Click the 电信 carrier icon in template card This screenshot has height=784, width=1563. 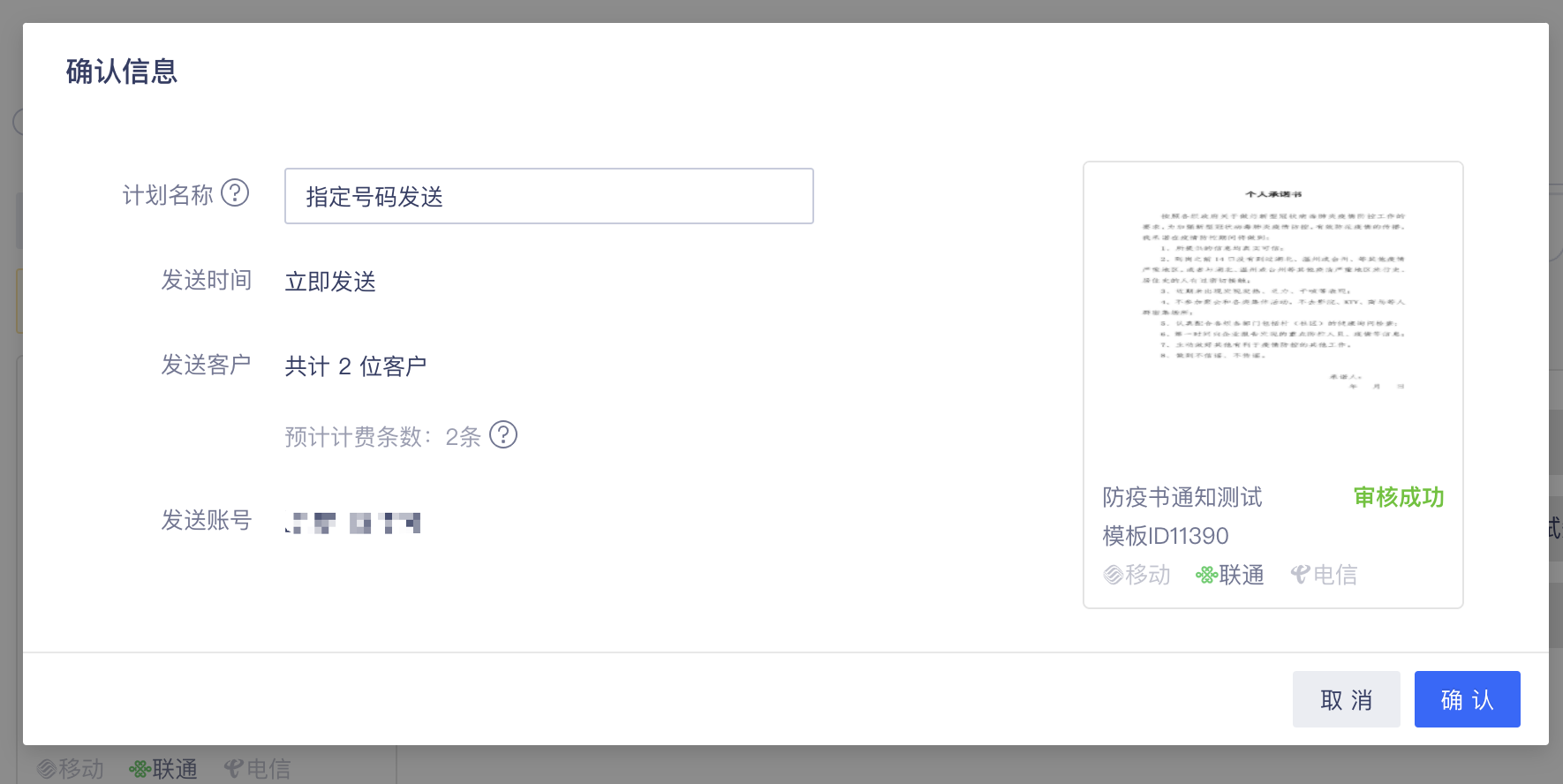(1300, 575)
